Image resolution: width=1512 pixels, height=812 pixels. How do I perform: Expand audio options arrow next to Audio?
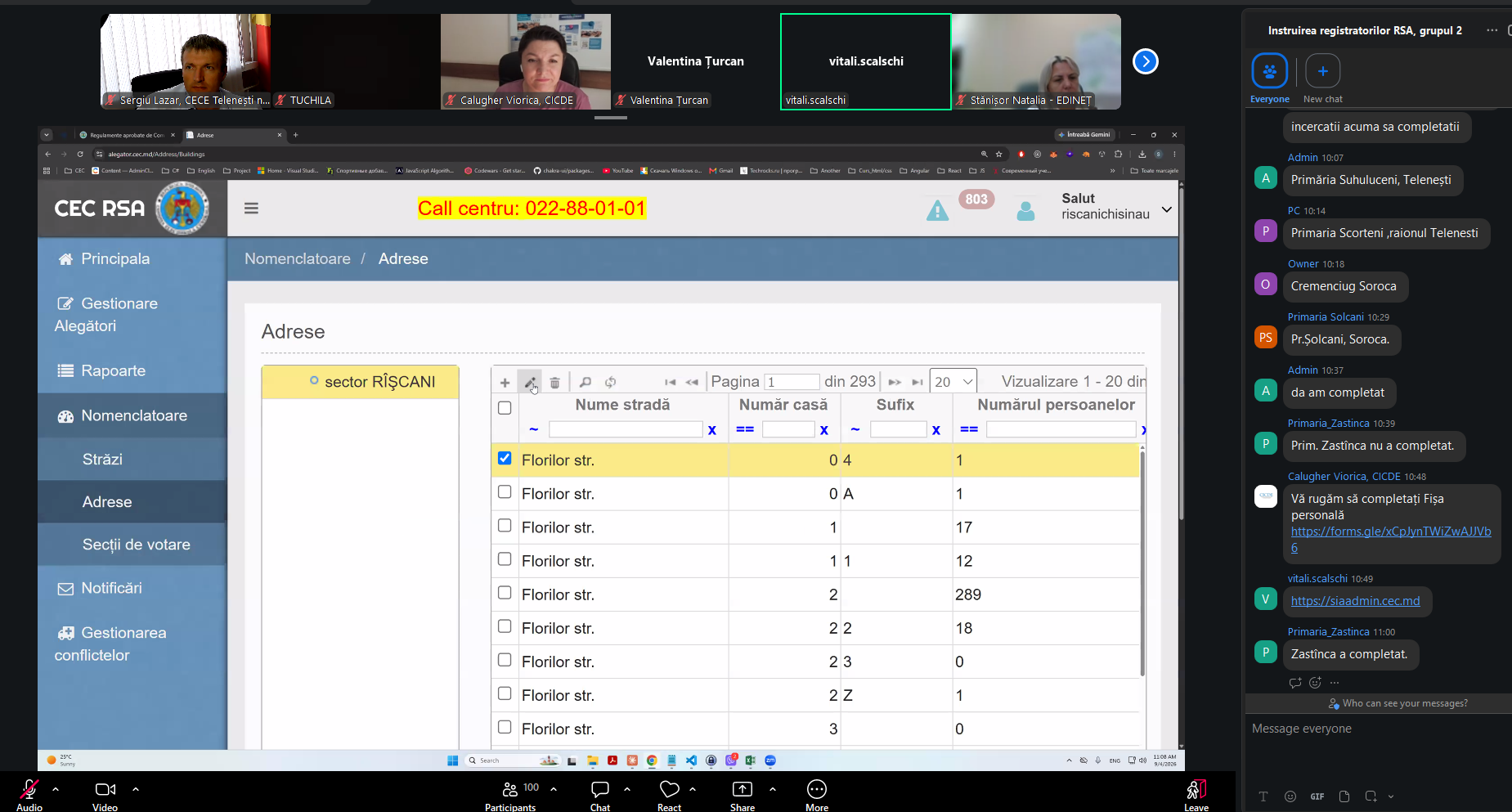click(x=56, y=789)
